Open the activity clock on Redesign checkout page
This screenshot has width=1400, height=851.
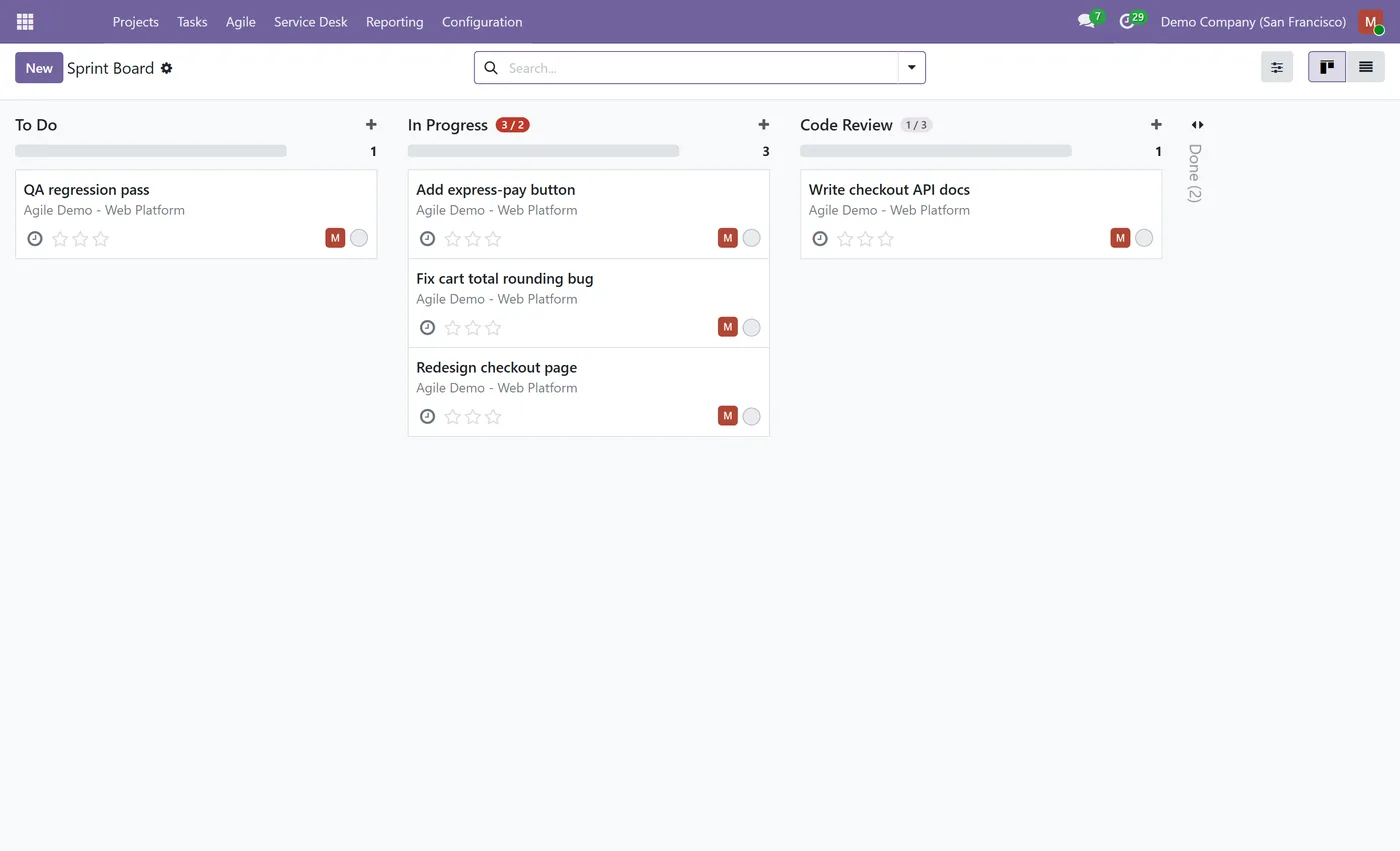point(427,417)
